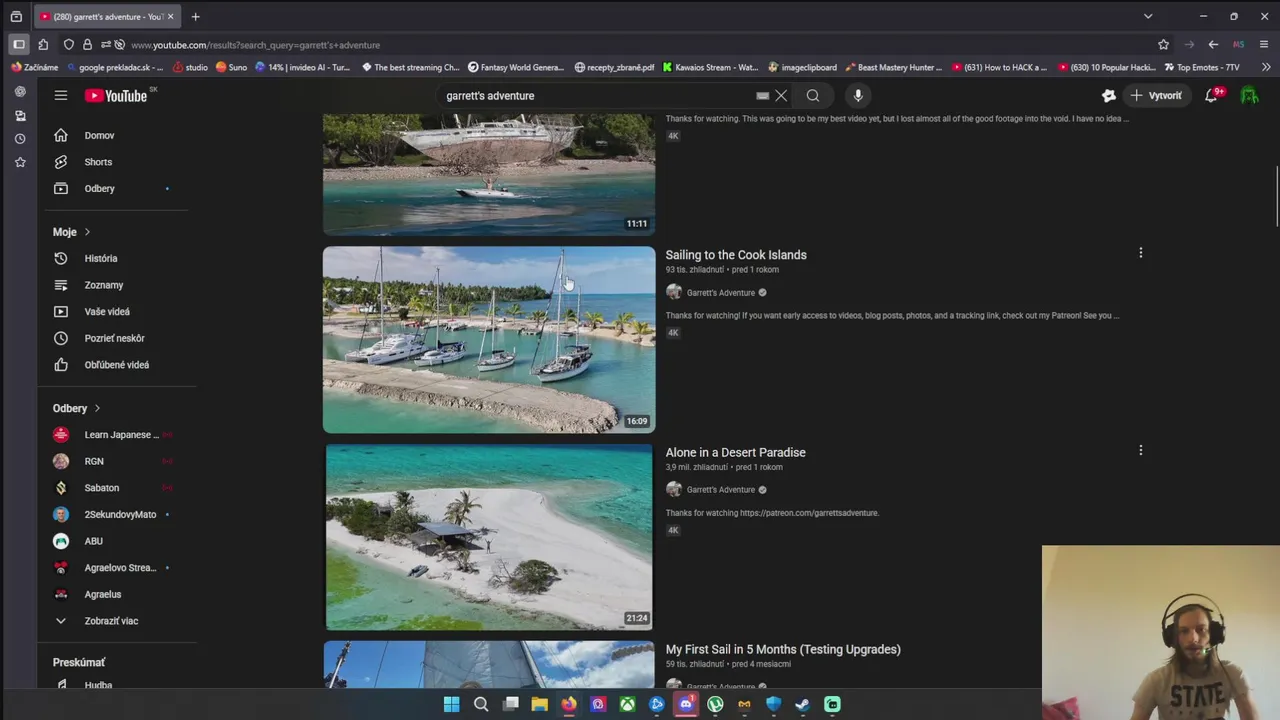Screen dimensions: 1280x720
Task: Click the Vytvoriť create button
Action: (1156, 96)
